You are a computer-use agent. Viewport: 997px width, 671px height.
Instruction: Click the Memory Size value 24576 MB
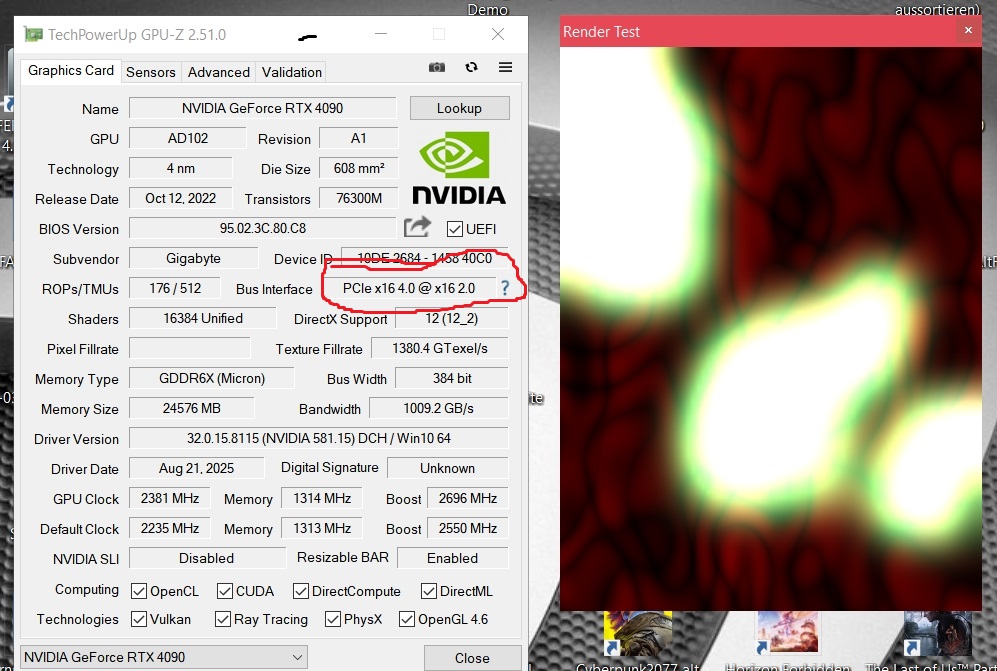click(x=191, y=408)
